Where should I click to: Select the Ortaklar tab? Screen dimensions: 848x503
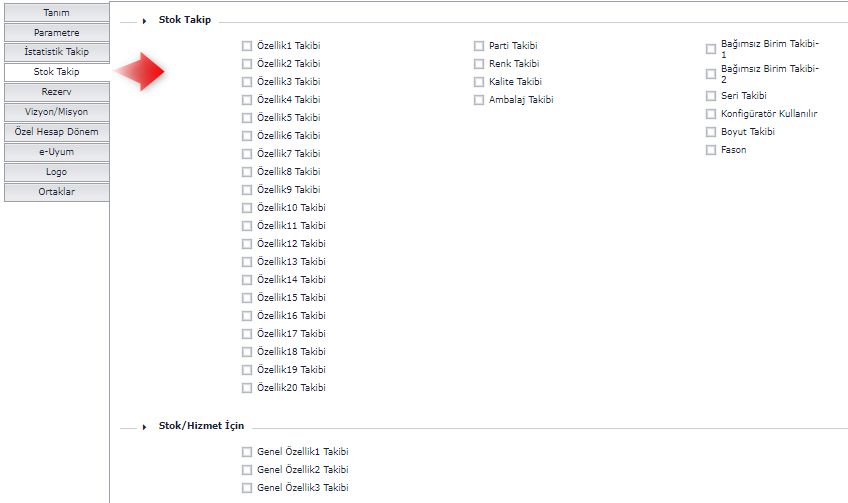pos(55,192)
